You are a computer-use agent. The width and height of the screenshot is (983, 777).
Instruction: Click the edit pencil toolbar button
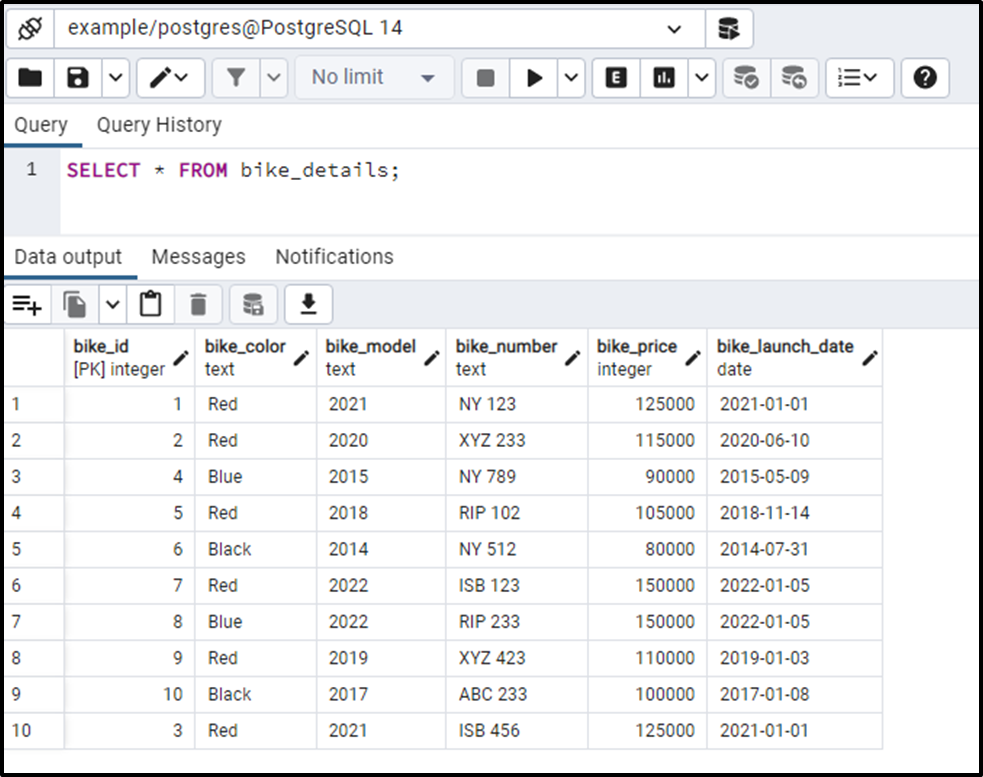(171, 78)
